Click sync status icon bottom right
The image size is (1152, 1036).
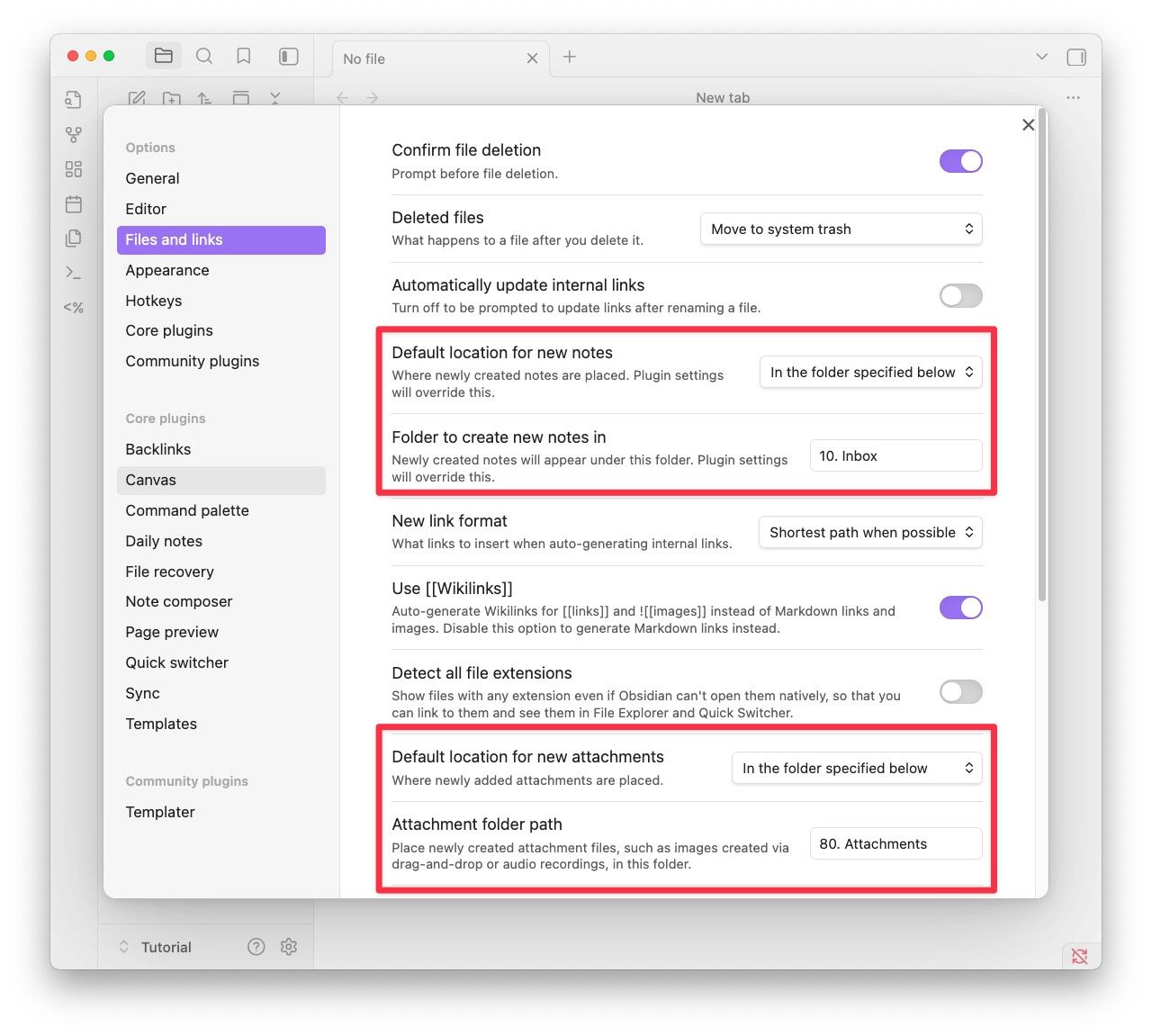tap(1080, 956)
